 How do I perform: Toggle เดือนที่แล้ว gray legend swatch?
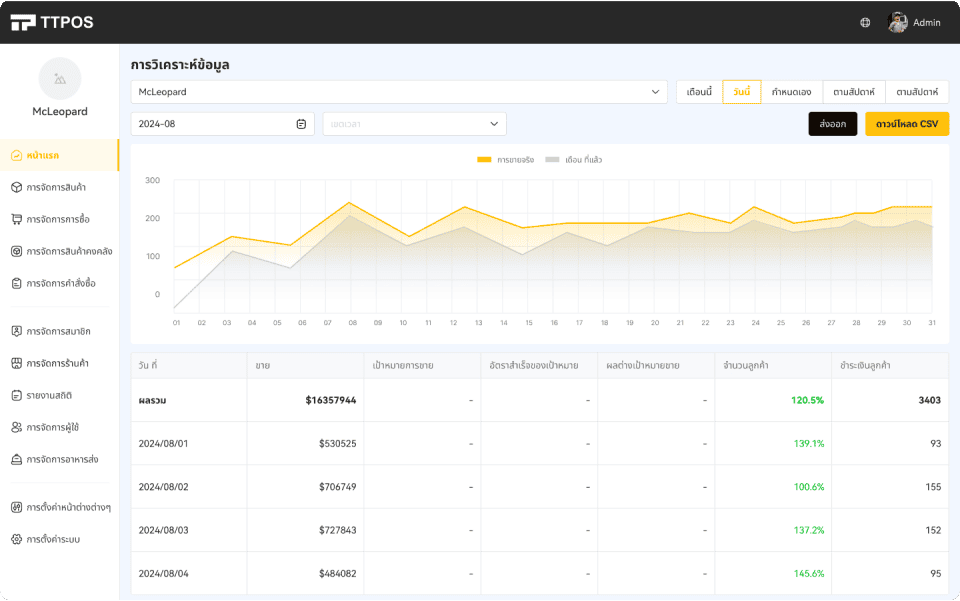pyautogui.click(x=552, y=160)
